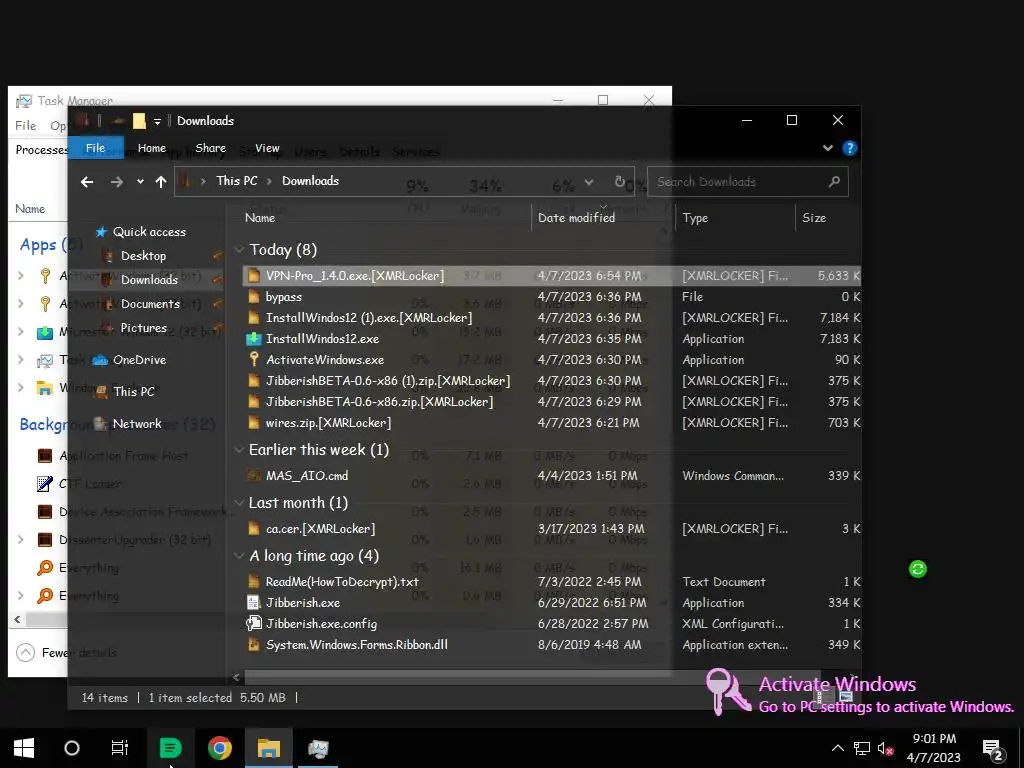Collapse the A long time ago group
Screen dimensions: 1024x768
pos(239,556)
